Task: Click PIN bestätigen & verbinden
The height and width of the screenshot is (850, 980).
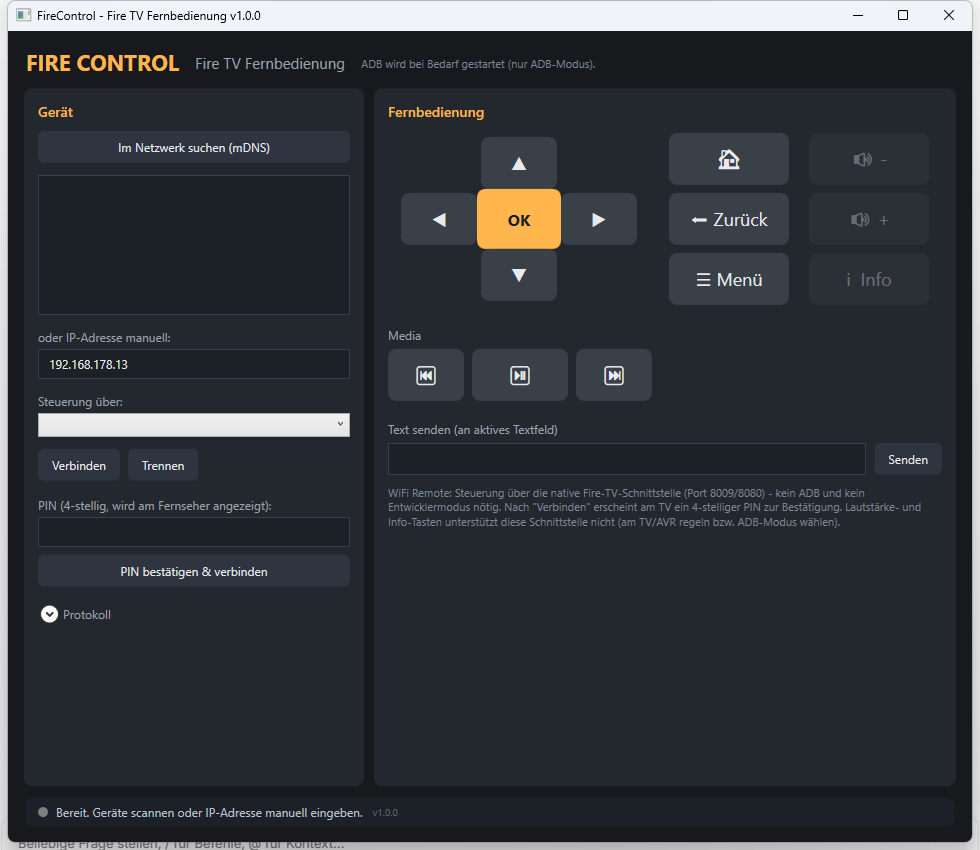Action: (194, 571)
